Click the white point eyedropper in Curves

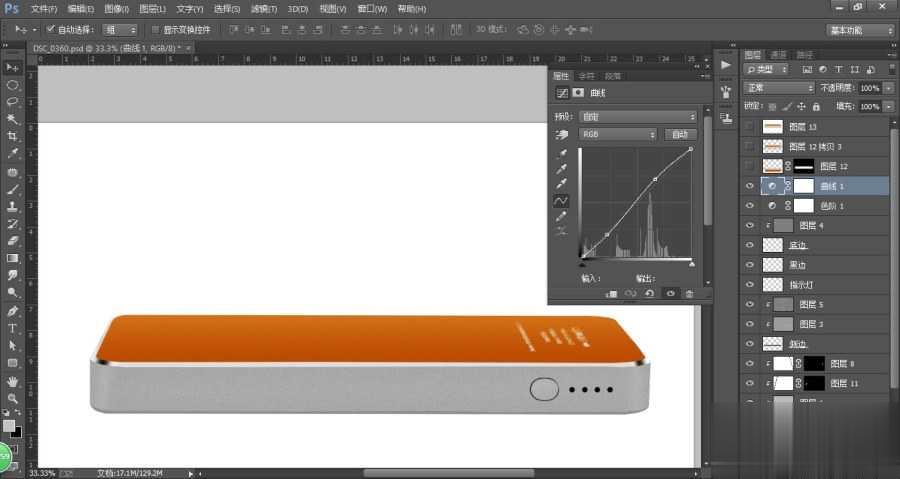pos(561,184)
